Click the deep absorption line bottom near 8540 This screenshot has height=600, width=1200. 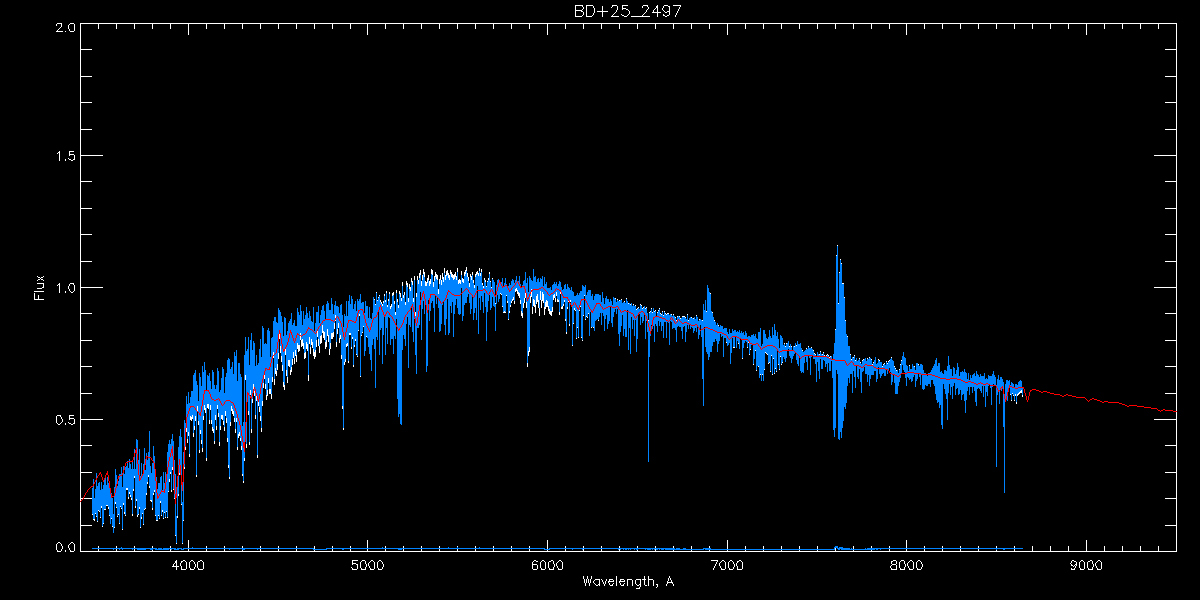point(1004,491)
